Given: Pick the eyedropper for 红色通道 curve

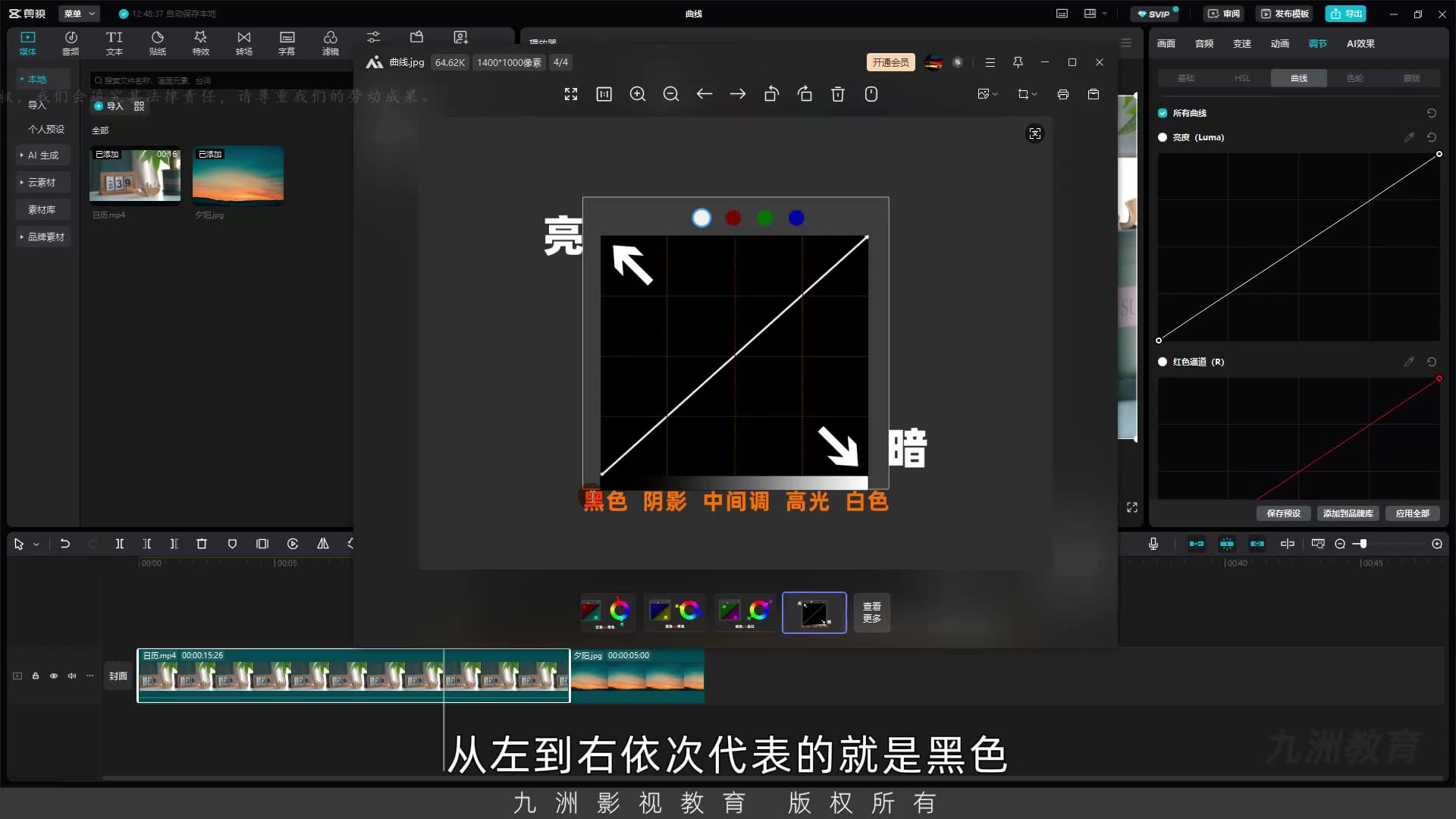Looking at the screenshot, I should tap(1409, 362).
